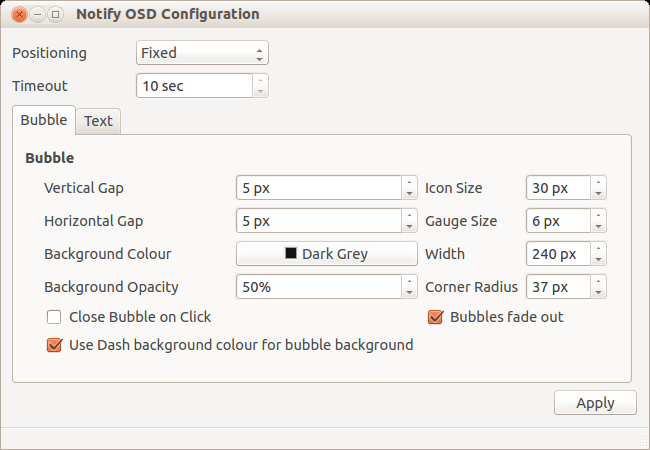Decrease the Corner Radius value
The image size is (650, 450).
[x=598, y=293]
